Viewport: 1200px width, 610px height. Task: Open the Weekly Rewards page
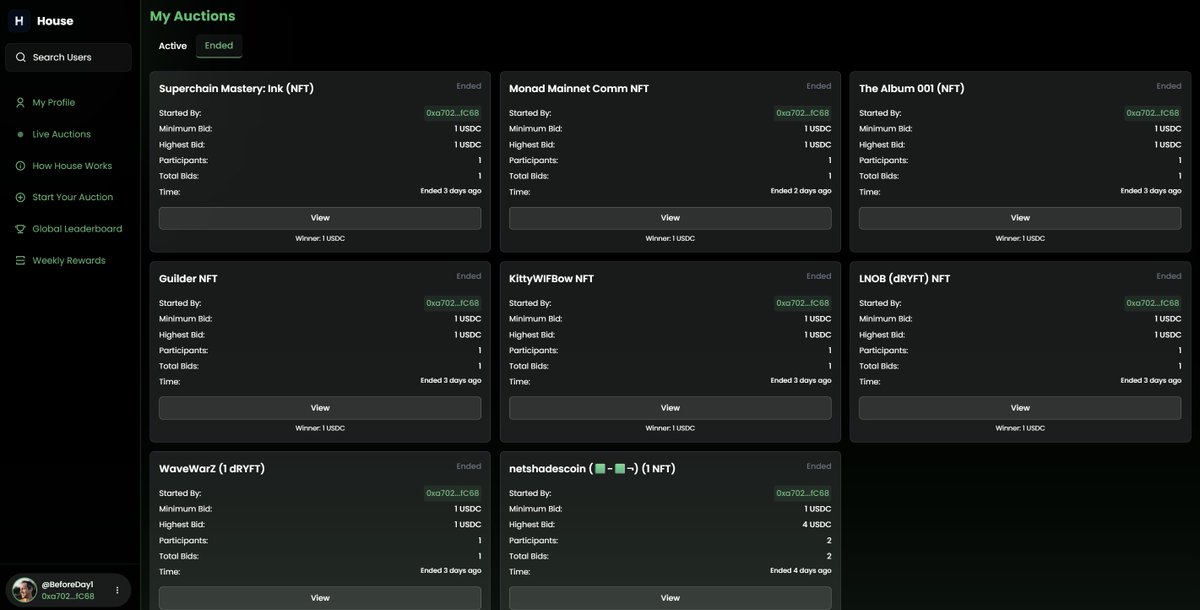(x=68, y=260)
